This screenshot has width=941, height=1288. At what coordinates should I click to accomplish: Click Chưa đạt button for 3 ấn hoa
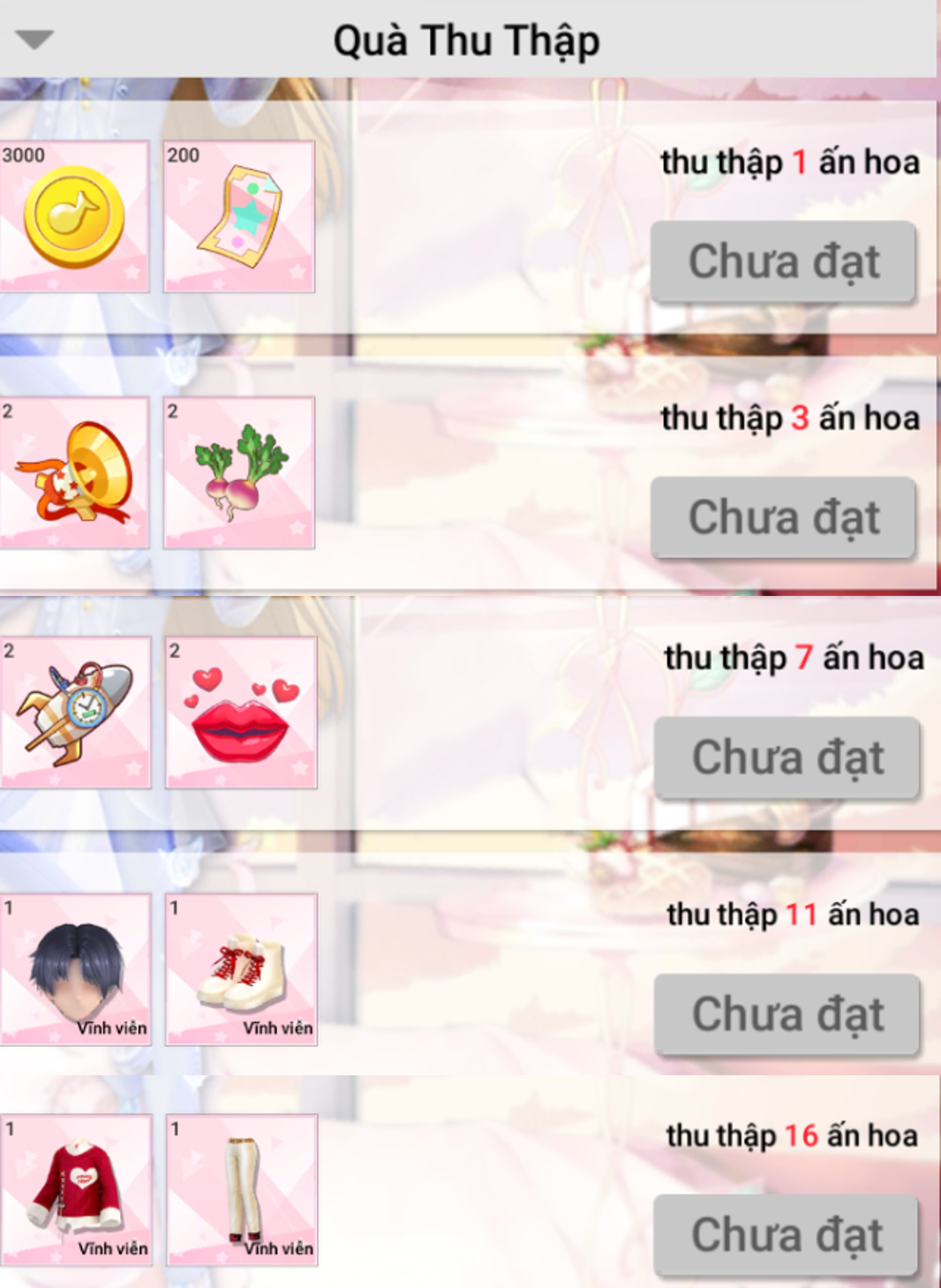coord(783,517)
